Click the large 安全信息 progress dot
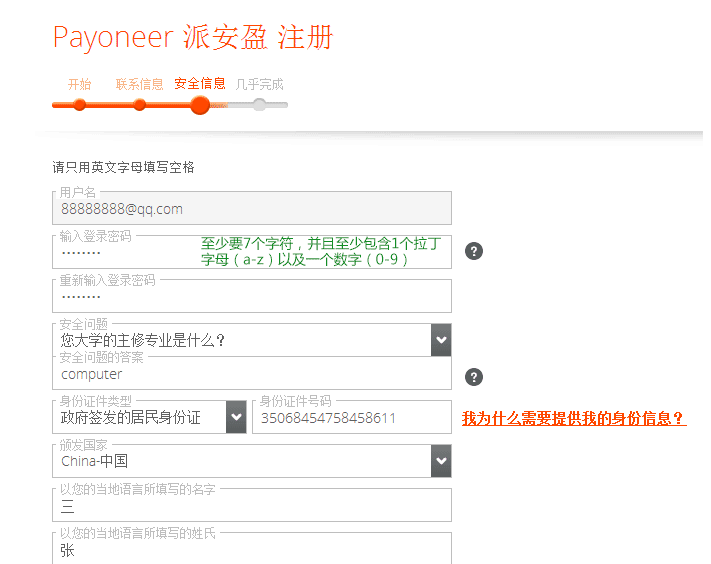The height and width of the screenshot is (564, 711). [x=200, y=105]
